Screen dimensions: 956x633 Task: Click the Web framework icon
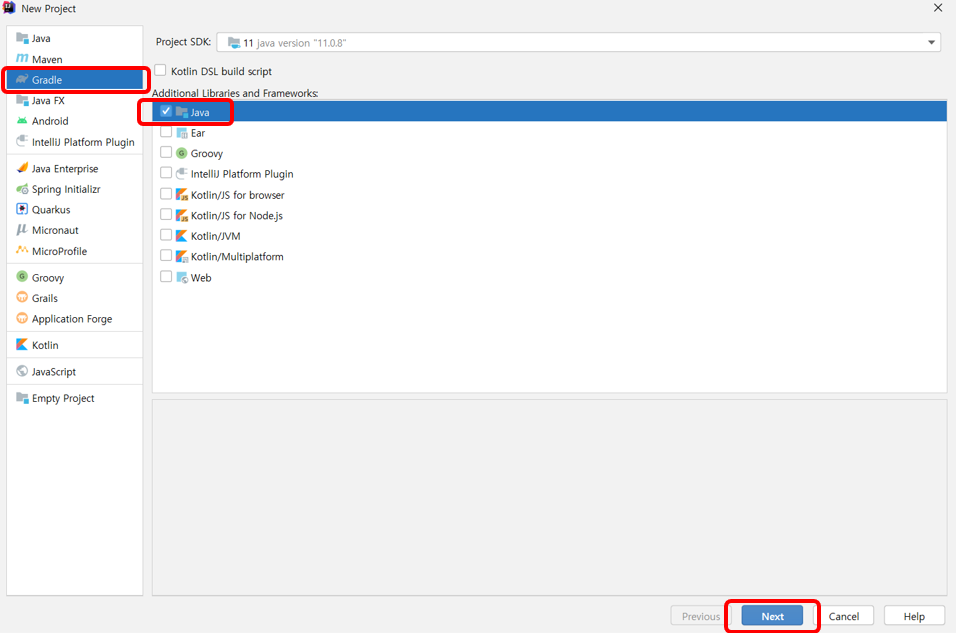[x=182, y=277]
